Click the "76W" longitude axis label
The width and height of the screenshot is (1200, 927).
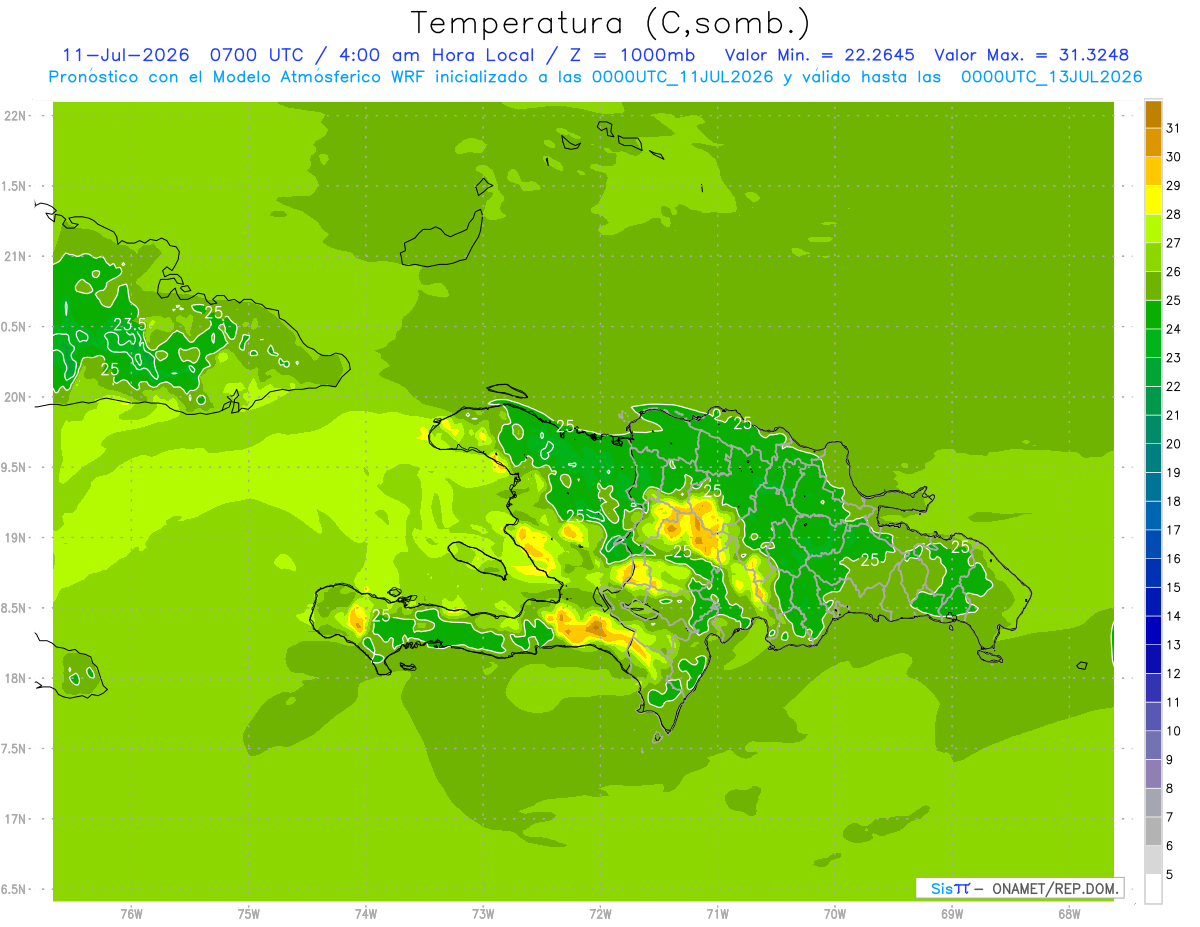pyautogui.click(x=131, y=914)
